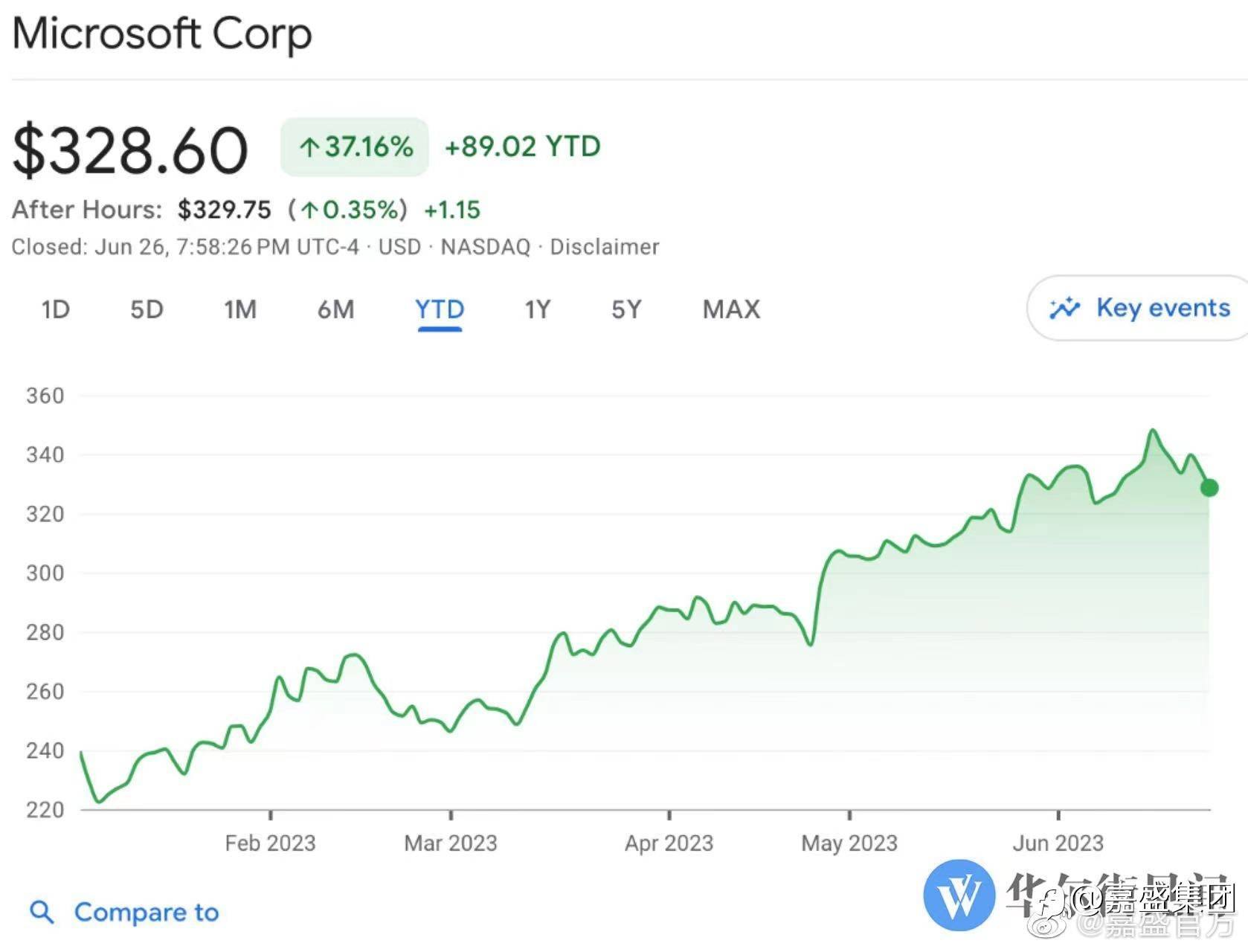Click the May 2023 axis label

tap(849, 843)
